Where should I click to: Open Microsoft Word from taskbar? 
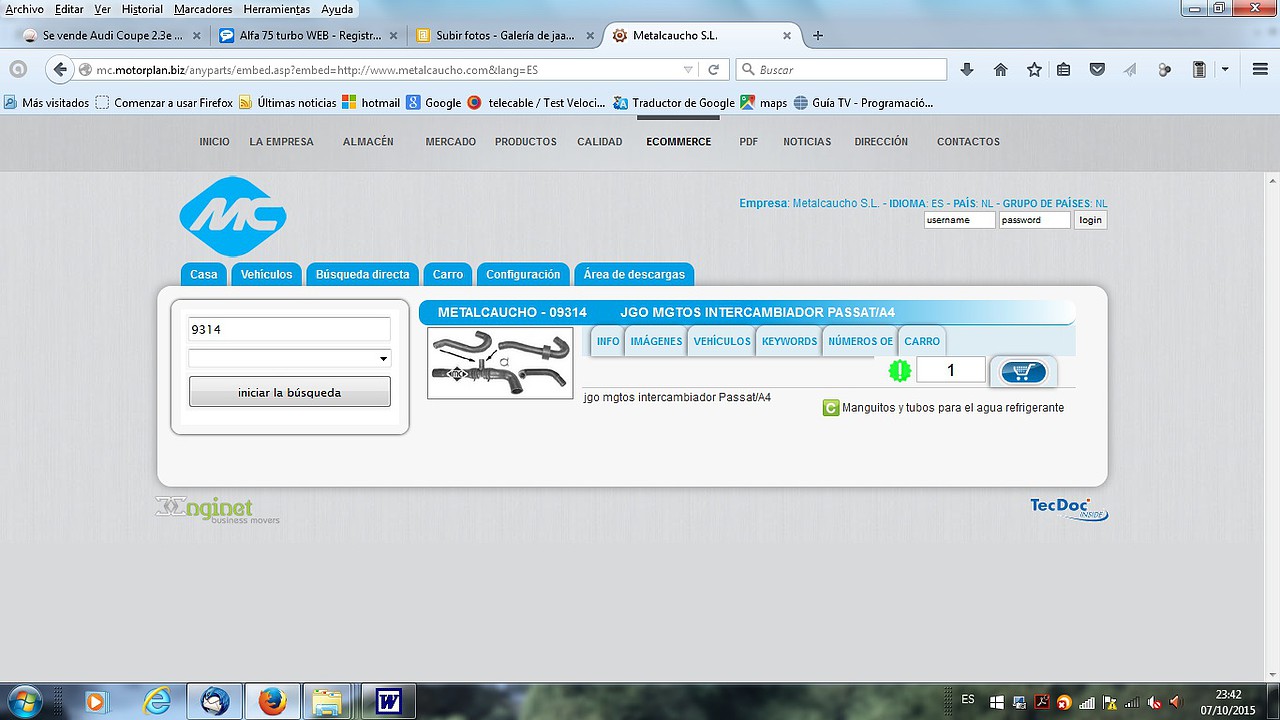pyautogui.click(x=388, y=701)
